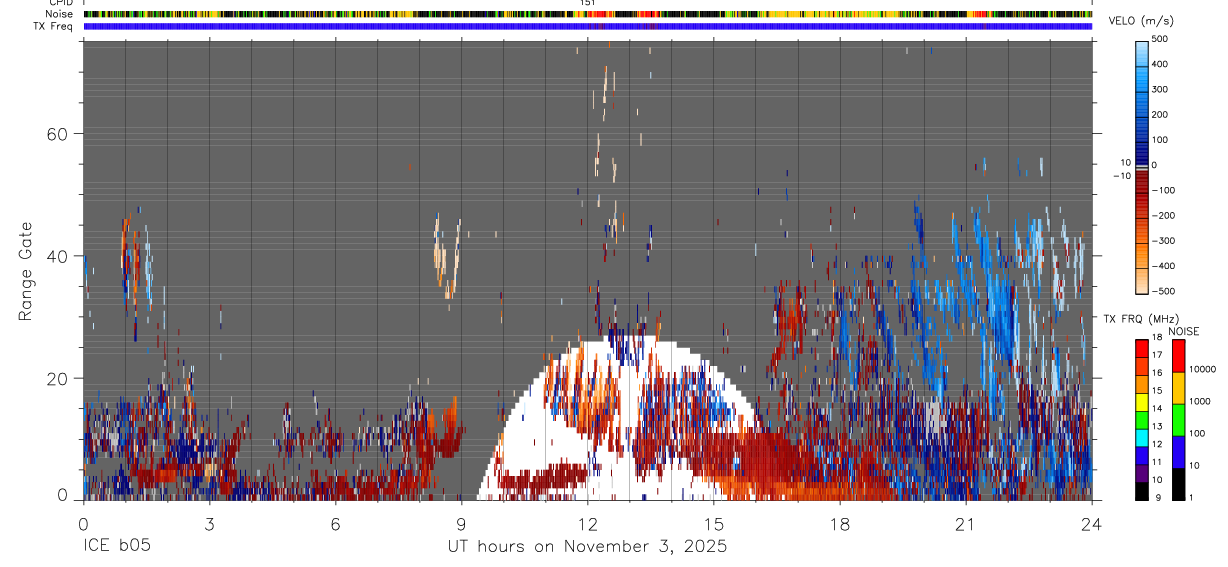Click the 9 tick label on the UT hours axis

tap(461, 523)
